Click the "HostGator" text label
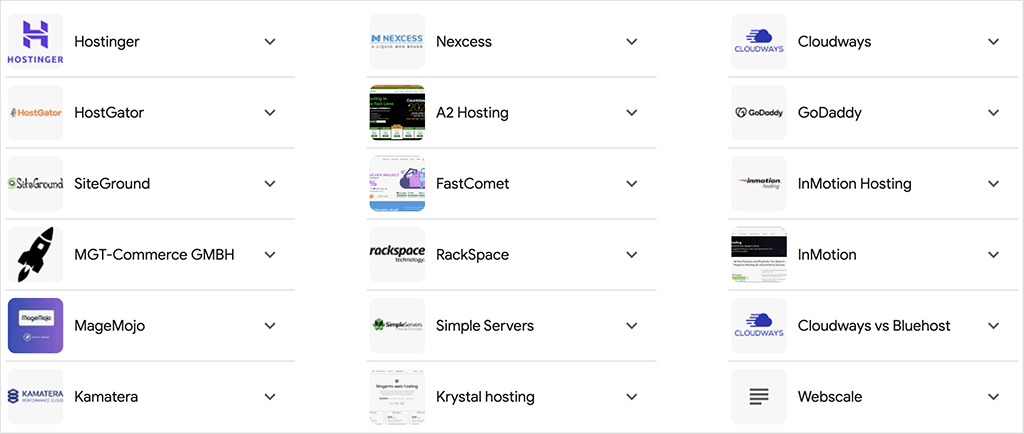Screen dimensions: 1024x434 tap(109, 112)
